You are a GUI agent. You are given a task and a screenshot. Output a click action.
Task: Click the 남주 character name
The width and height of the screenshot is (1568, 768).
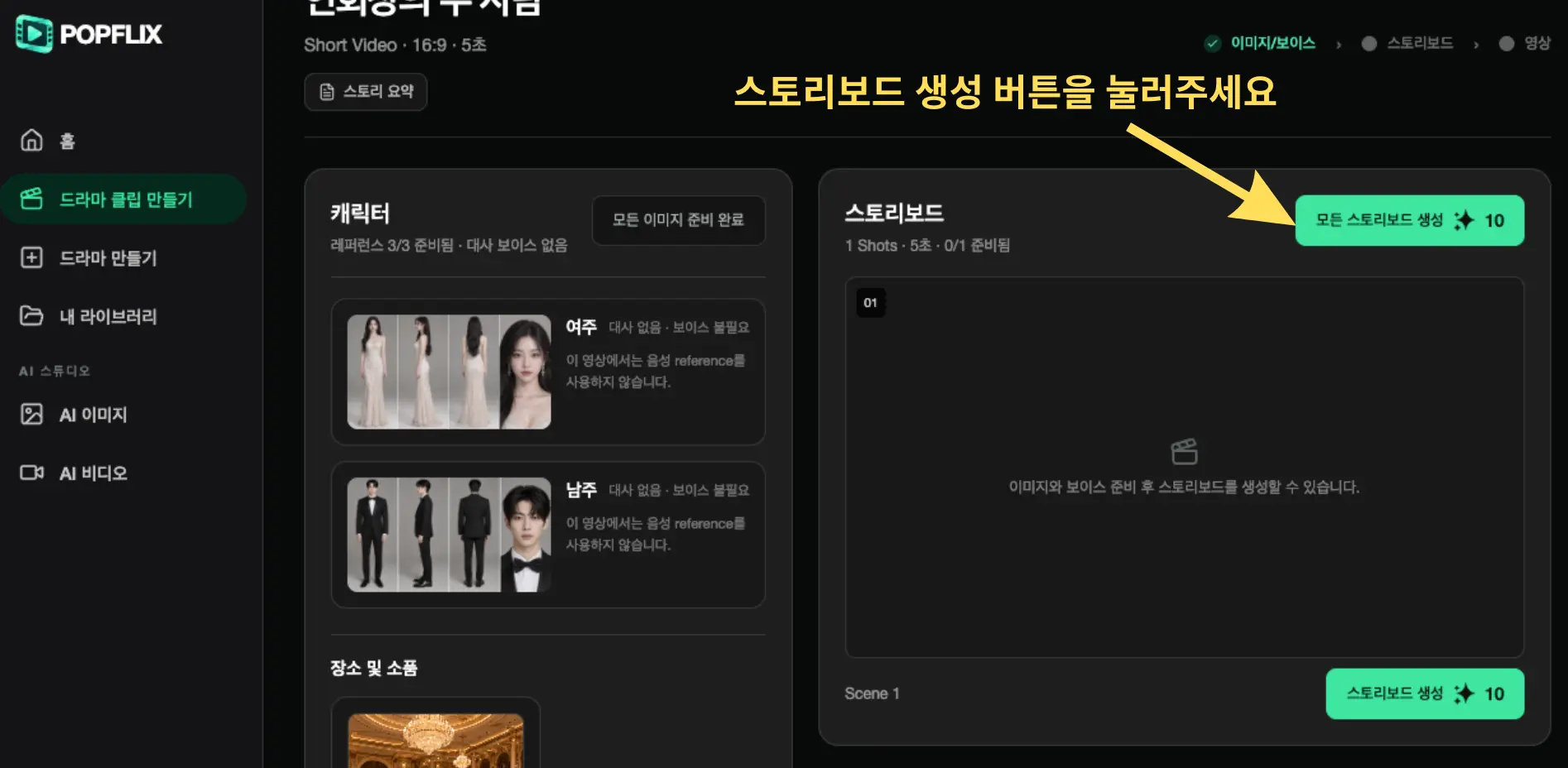coord(581,490)
